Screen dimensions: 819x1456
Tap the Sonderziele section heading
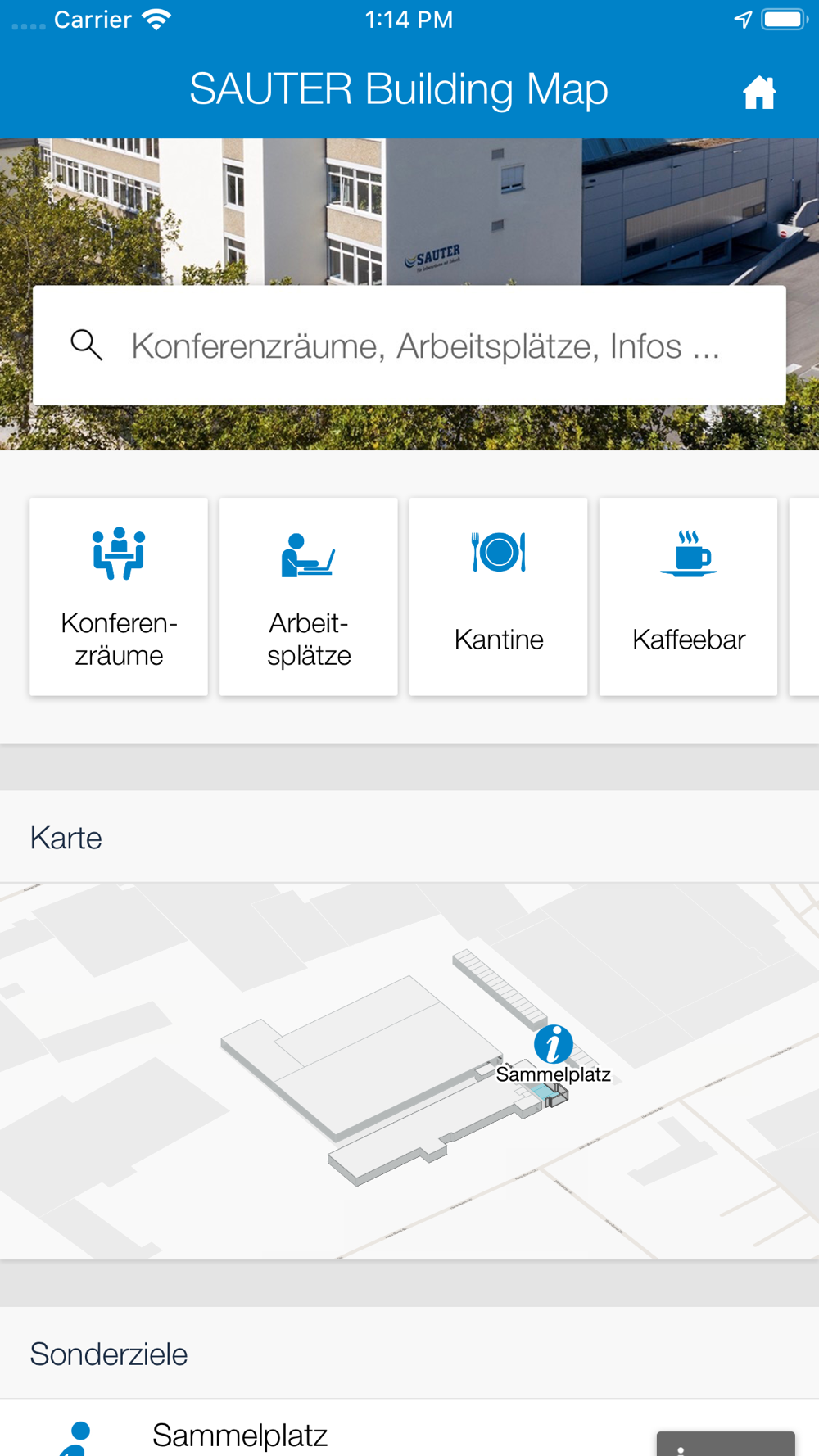click(x=109, y=1354)
